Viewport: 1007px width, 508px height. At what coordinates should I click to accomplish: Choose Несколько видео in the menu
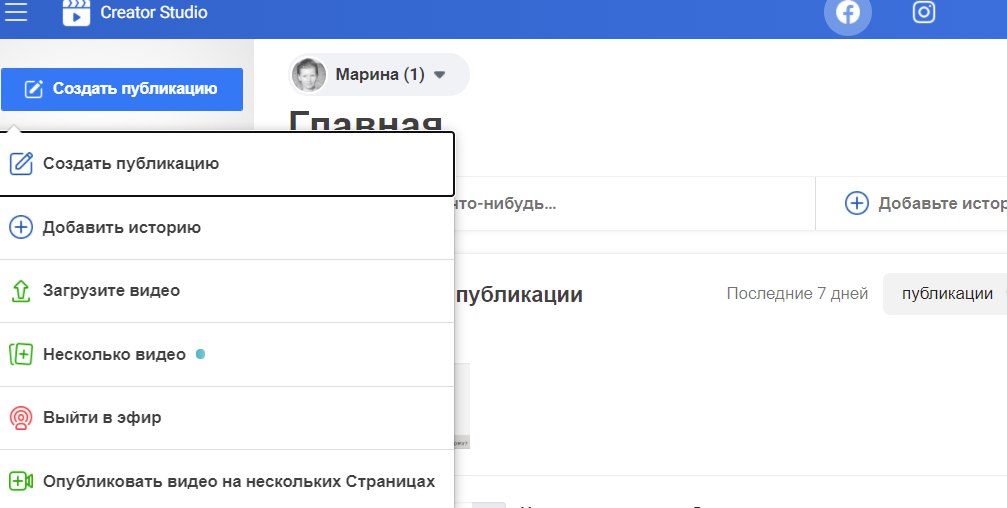(226, 355)
